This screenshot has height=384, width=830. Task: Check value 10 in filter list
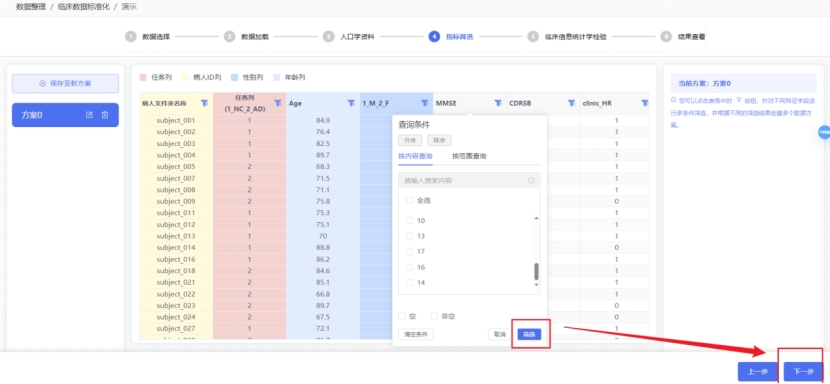point(409,220)
